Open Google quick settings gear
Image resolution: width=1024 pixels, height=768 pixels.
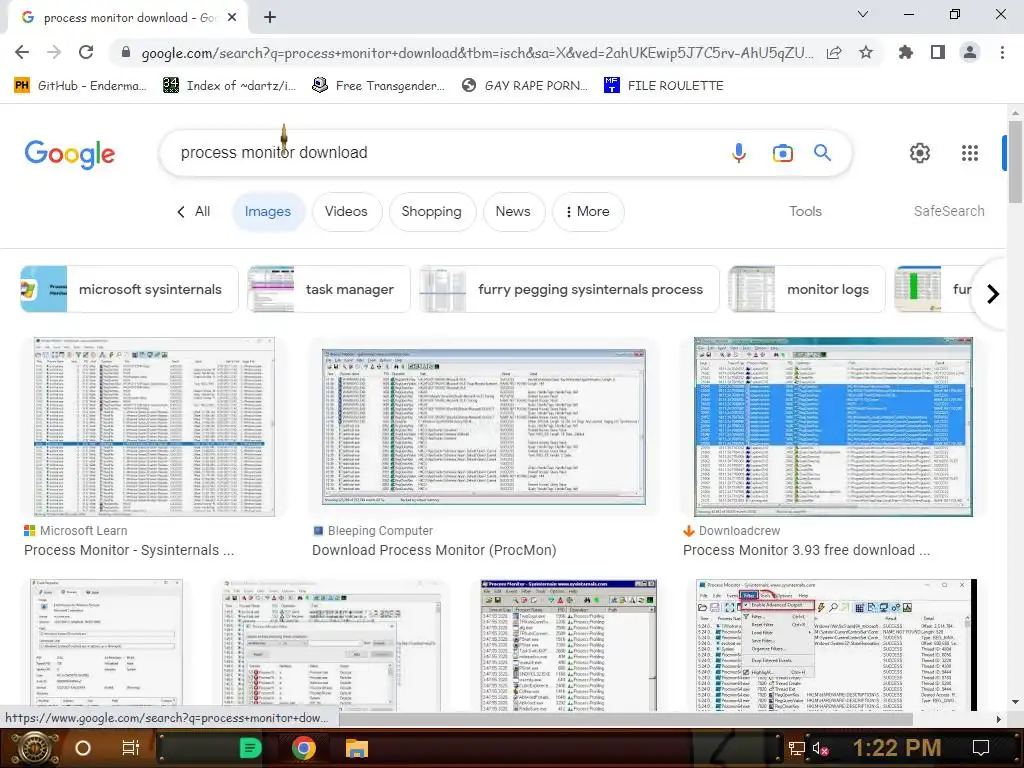[x=920, y=153]
